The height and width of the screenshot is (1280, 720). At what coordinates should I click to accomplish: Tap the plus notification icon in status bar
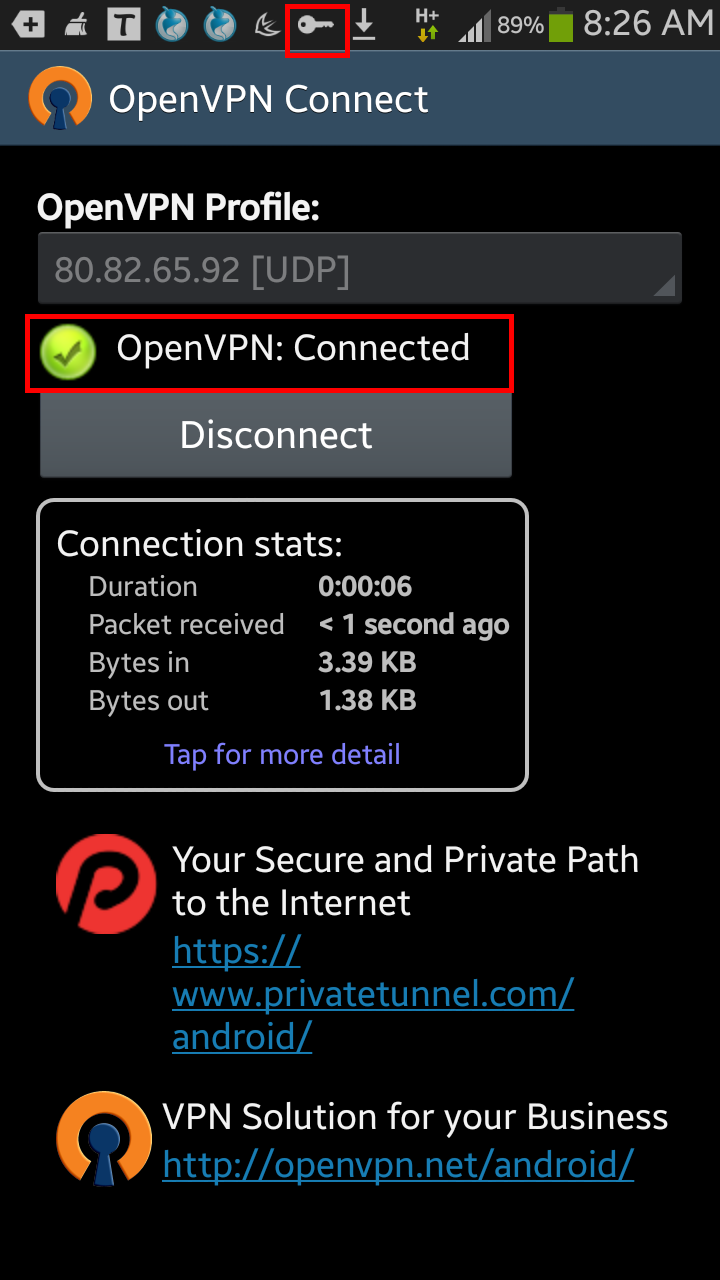click(x=28, y=26)
